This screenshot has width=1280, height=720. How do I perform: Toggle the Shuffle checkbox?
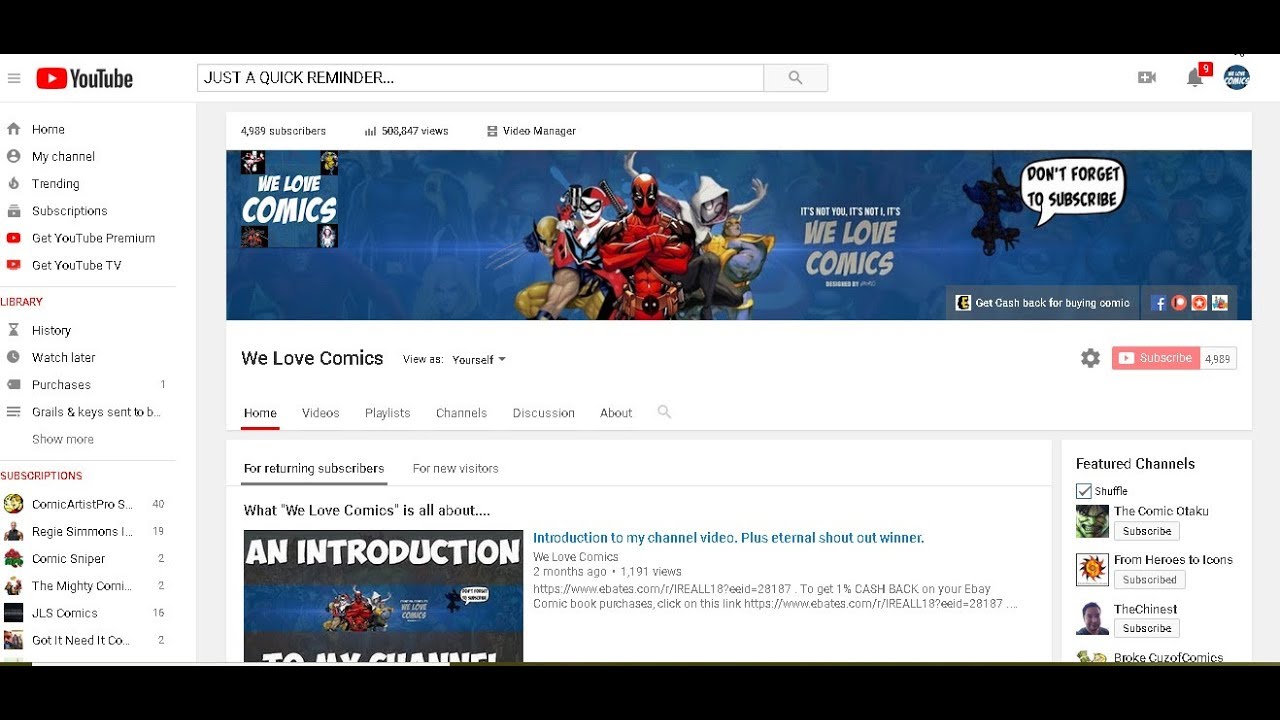pyautogui.click(x=1084, y=491)
